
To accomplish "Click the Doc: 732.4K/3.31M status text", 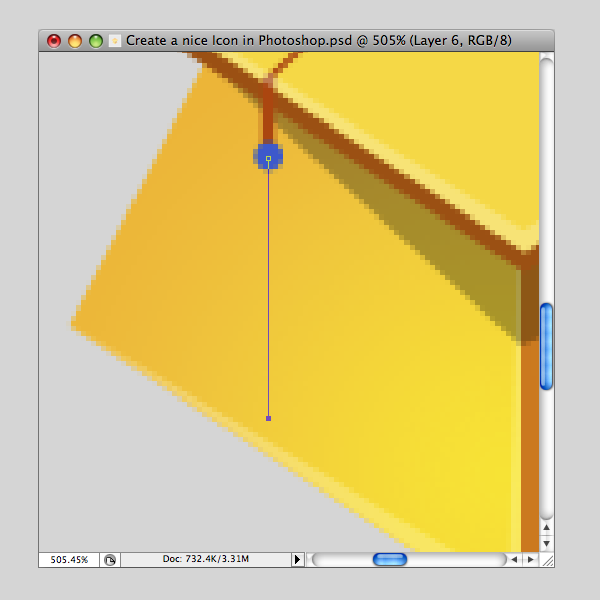I will (x=206, y=559).
